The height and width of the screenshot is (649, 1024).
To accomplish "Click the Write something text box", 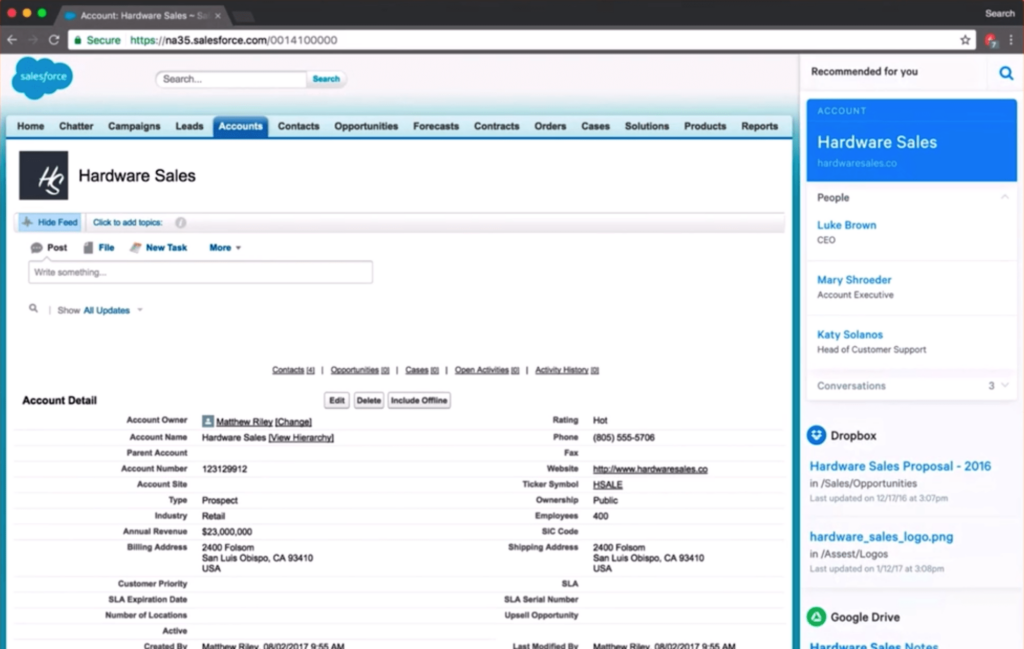I will click(x=200, y=272).
